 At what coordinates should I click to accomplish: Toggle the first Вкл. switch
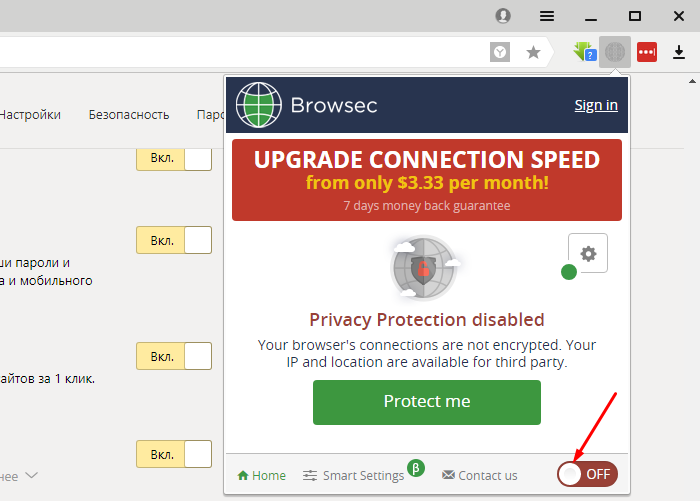click(x=174, y=158)
